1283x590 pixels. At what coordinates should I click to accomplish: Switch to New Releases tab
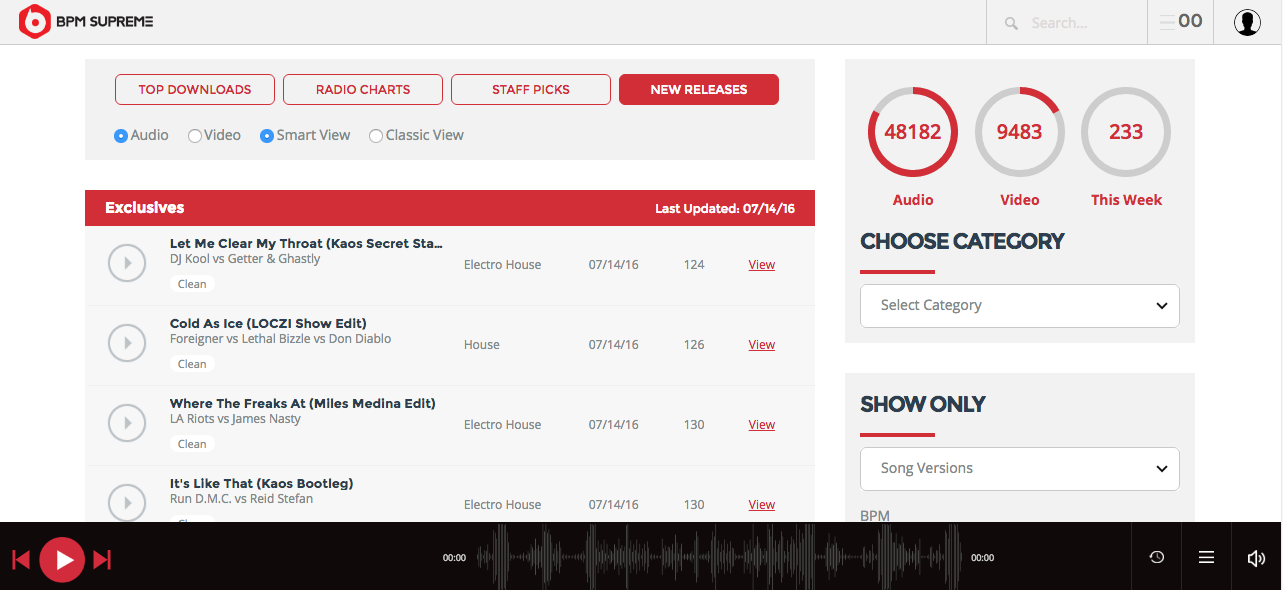click(x=699, y=89)
